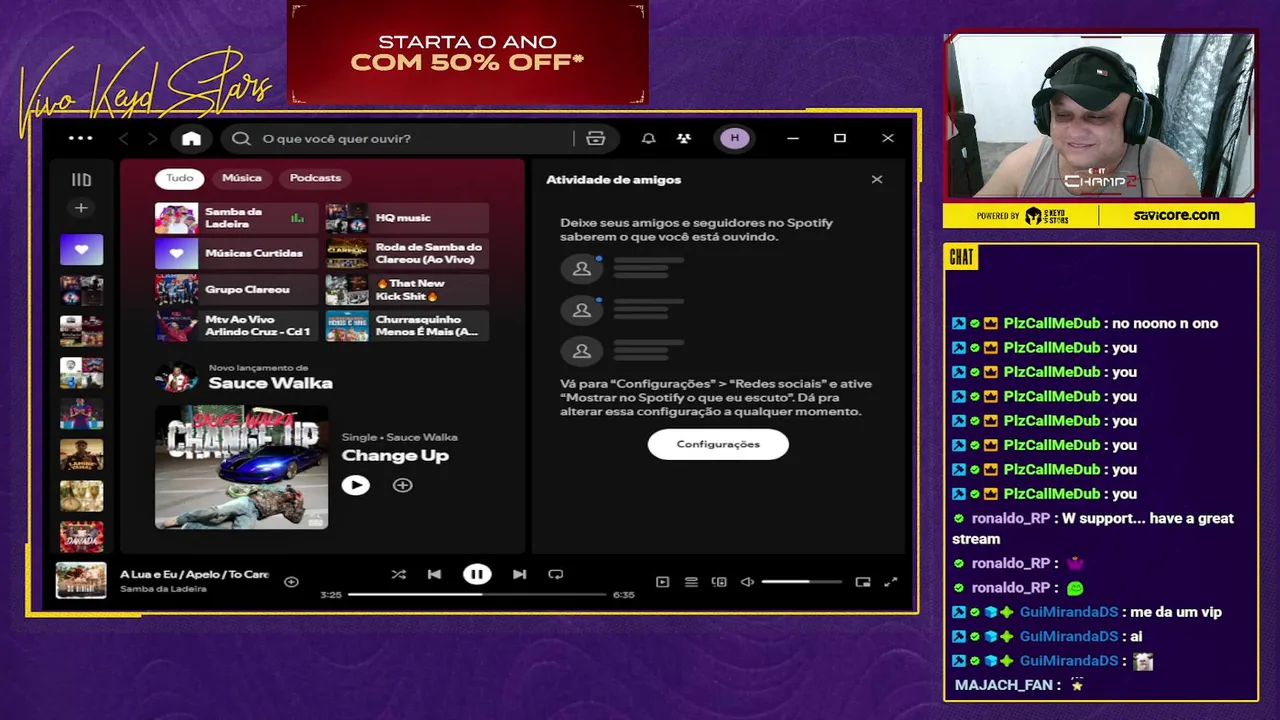Open Now Playing view icon

[x=662, y=581]
